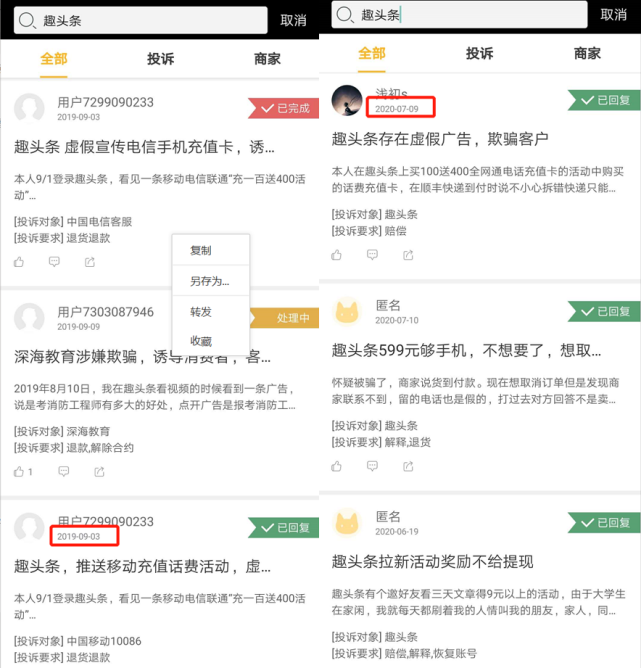Switch to 投诉 tab in left panel
This screenshot has height=668, width=641.
tap(161, 59)
